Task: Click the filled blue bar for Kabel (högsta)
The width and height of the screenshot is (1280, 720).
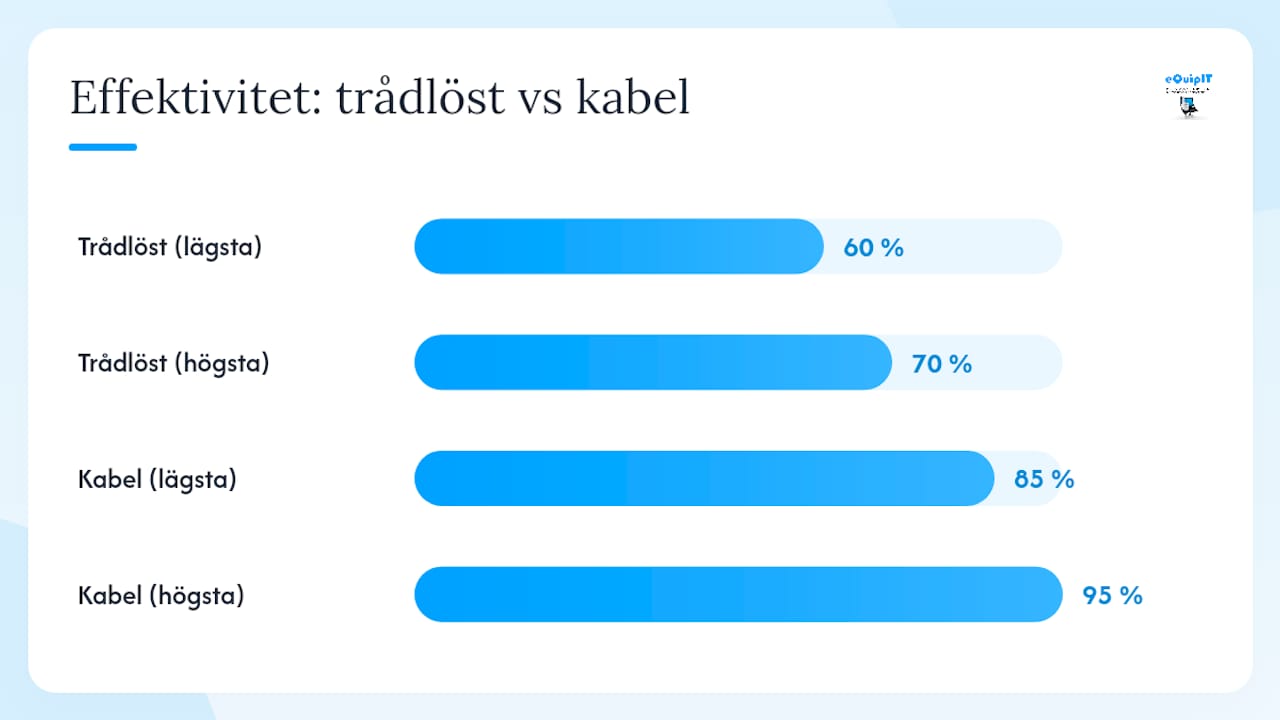Action: click(738, 594)
